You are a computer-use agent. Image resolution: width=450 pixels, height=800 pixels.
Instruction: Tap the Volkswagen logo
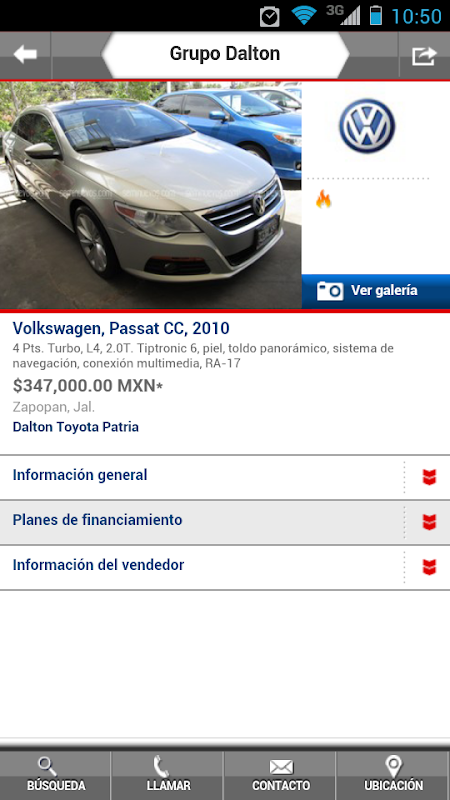[367, 126]
